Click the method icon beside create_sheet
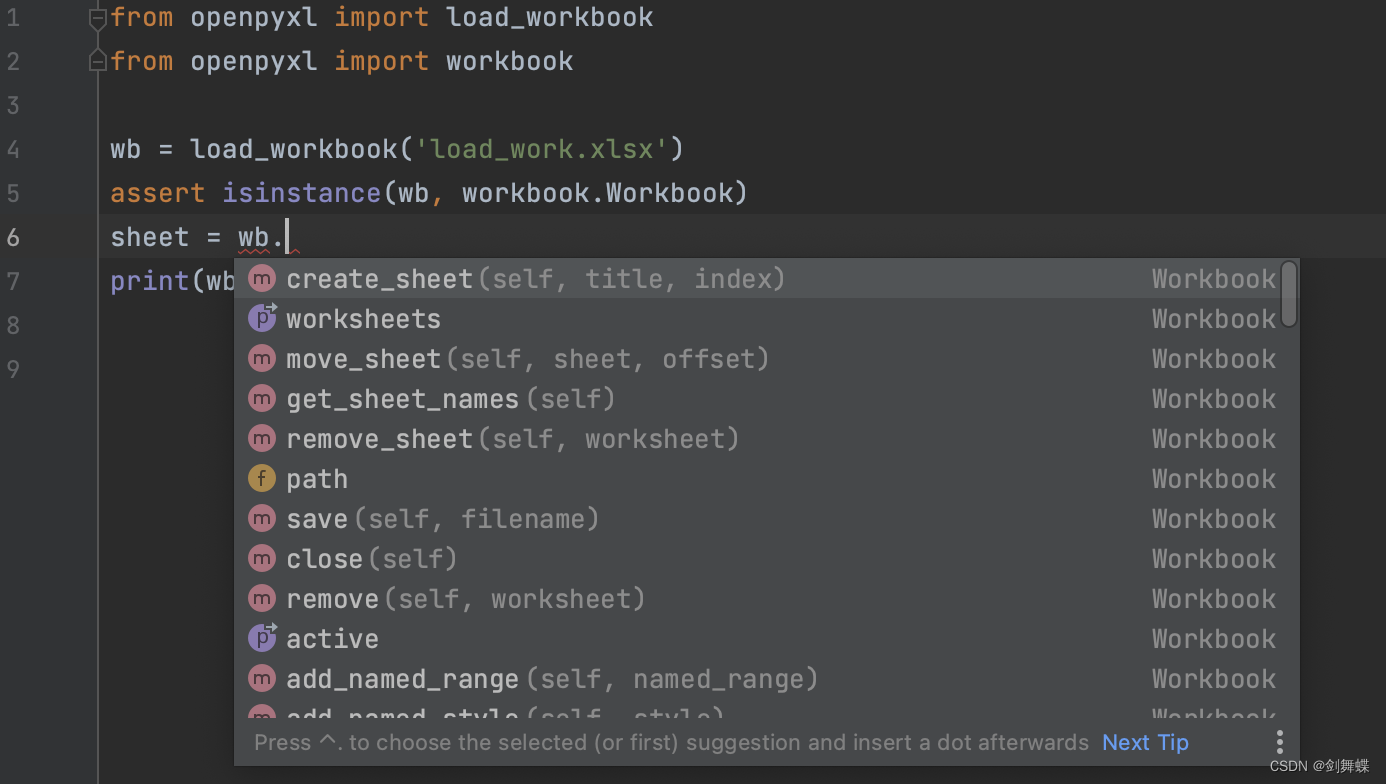 pos(261,279)
